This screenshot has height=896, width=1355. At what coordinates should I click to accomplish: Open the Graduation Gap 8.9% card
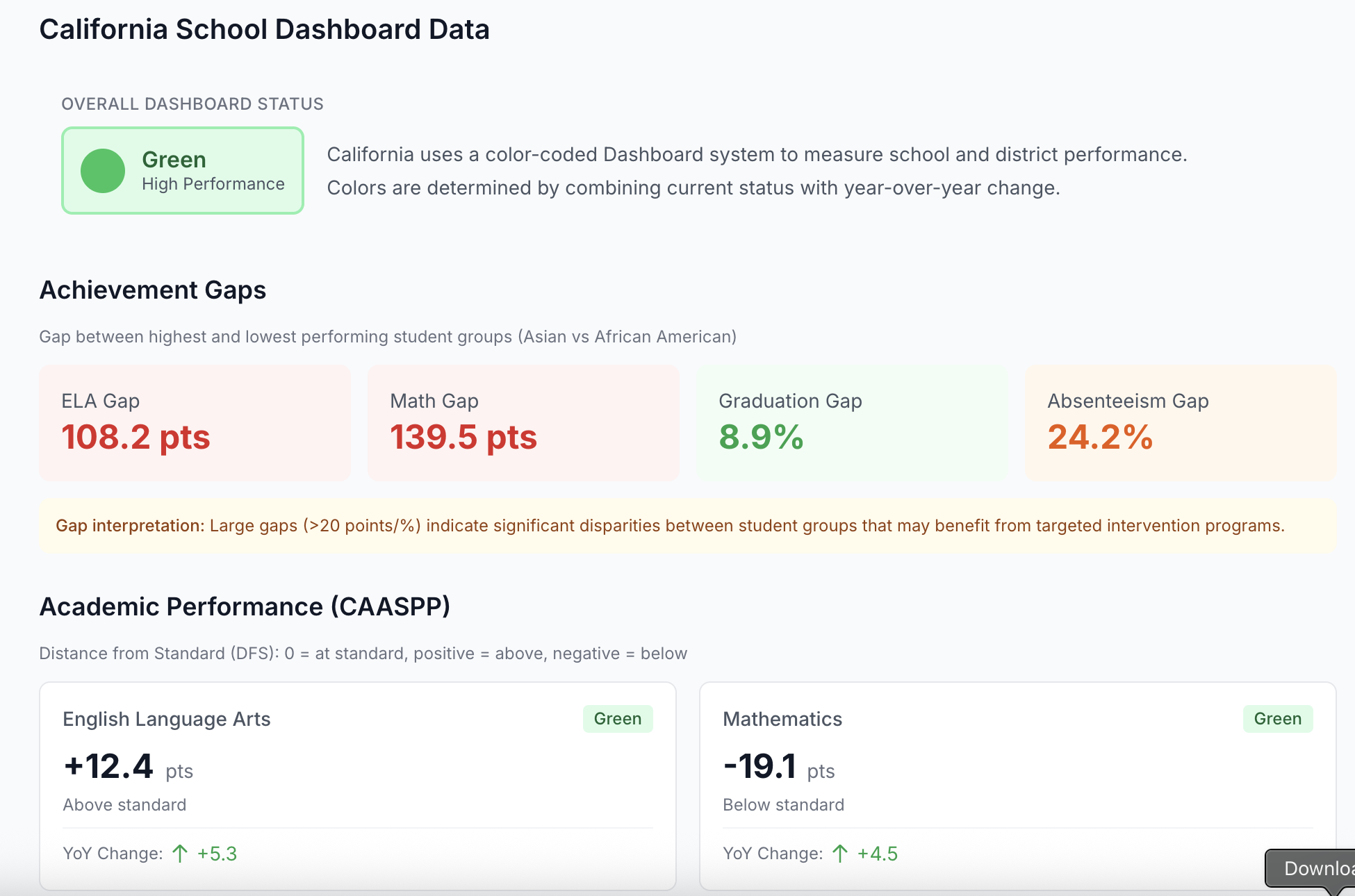pyautogui.click(x=852, y=423)
